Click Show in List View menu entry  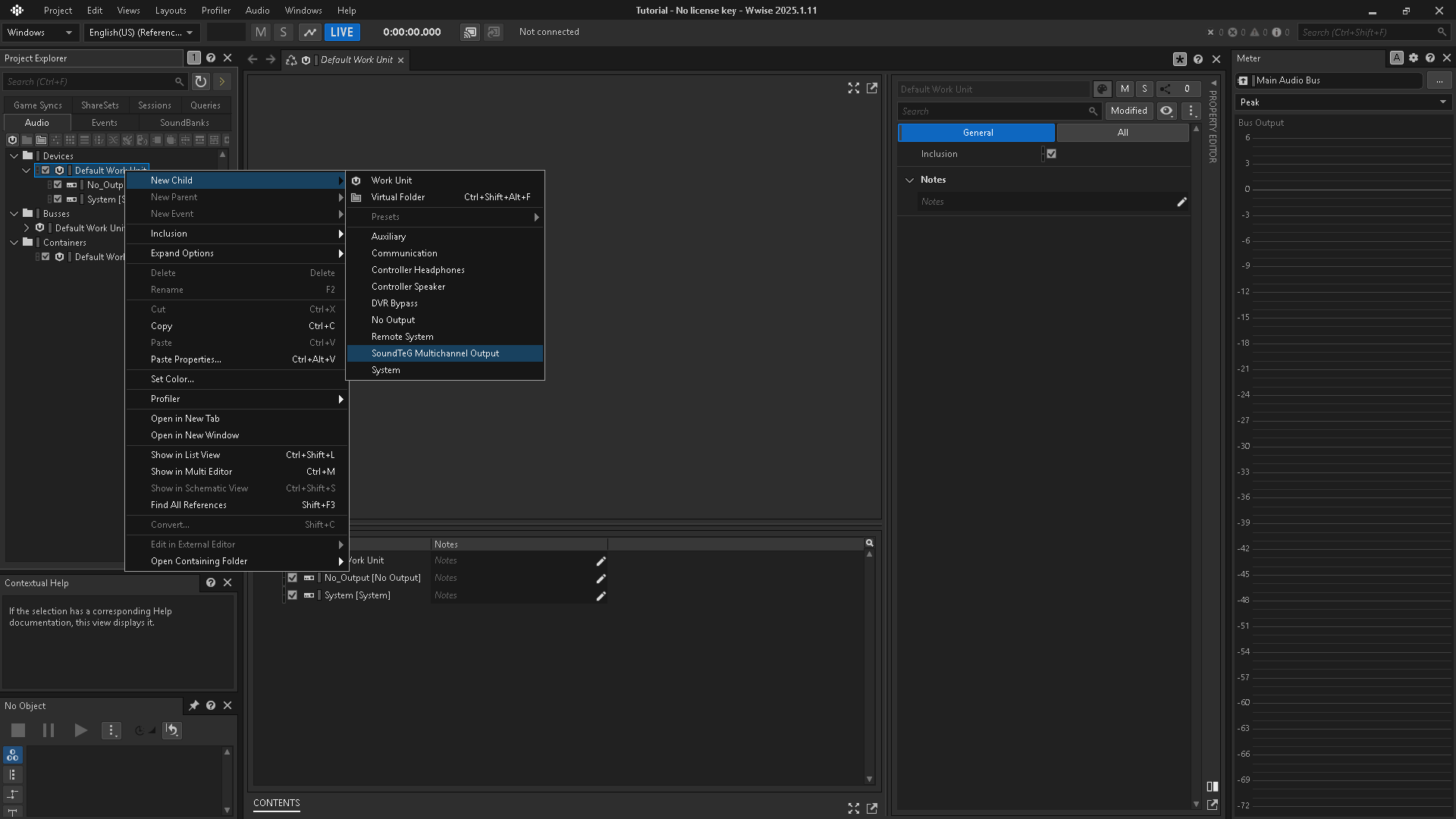237,455
